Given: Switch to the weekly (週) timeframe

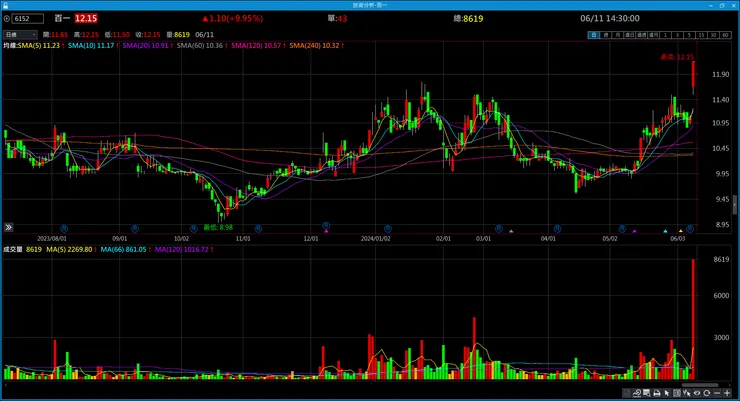Looking at the screenshot, I should [x=606, y=35].
